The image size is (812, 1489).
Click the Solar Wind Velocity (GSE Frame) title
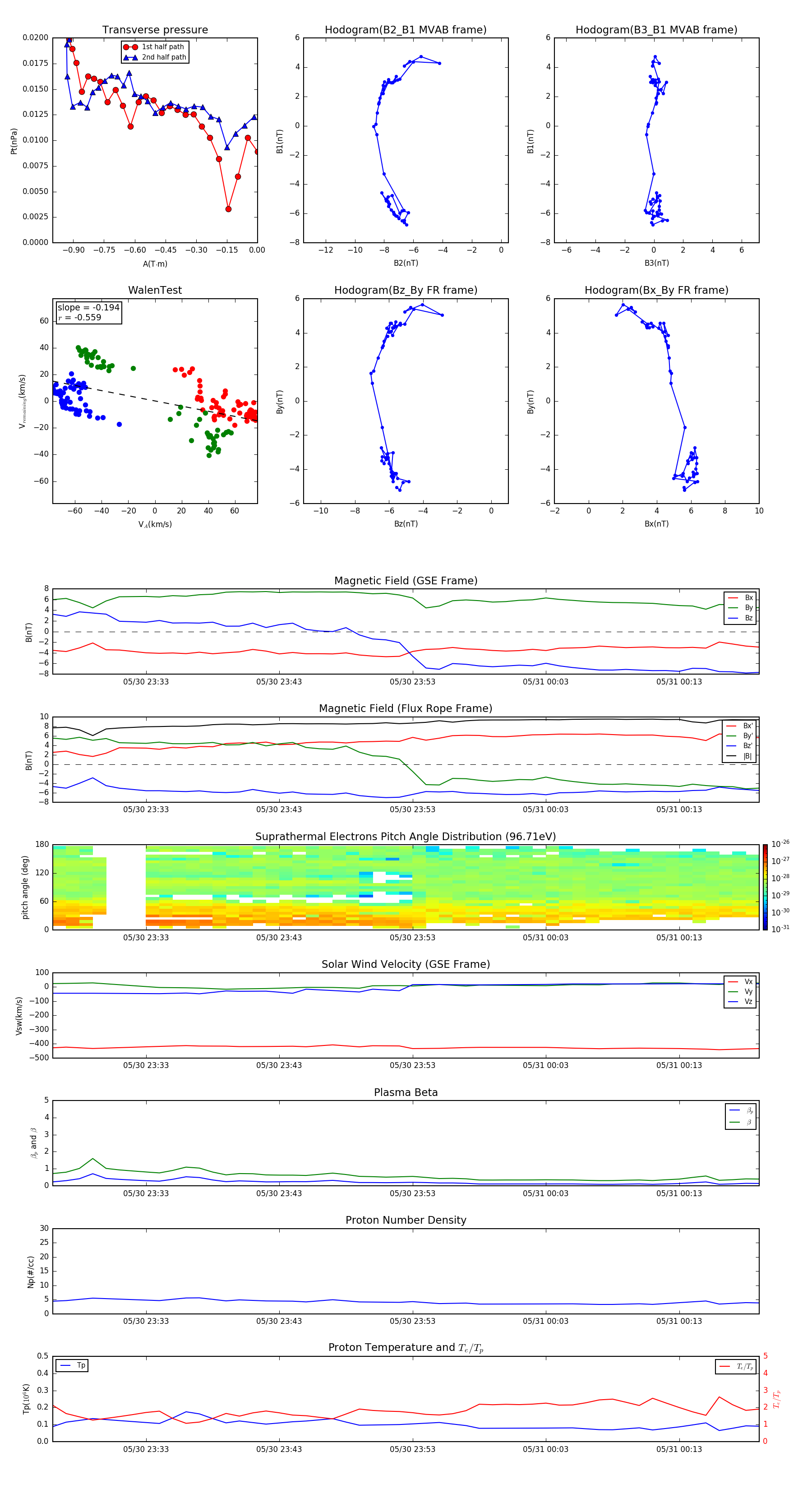point(406,964)
